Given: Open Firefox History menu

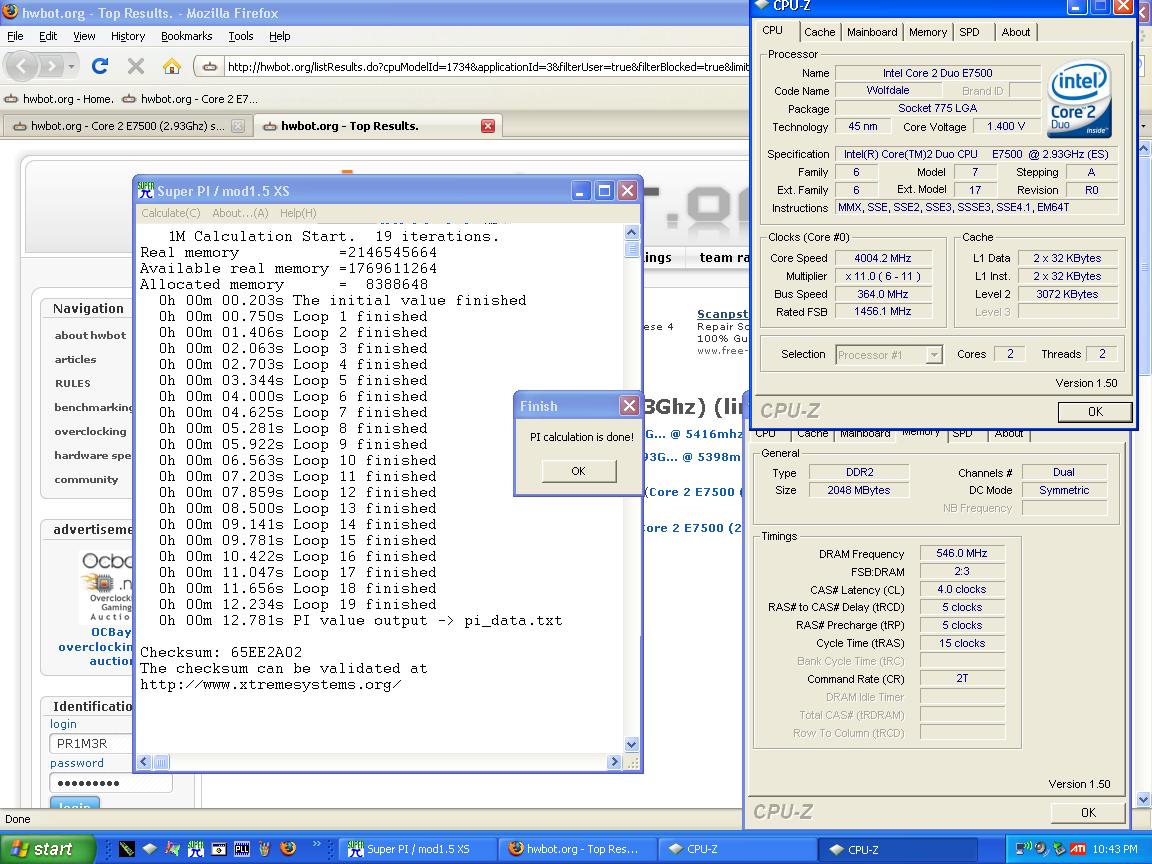Looking at the screenshot, I should click(128, 36).
